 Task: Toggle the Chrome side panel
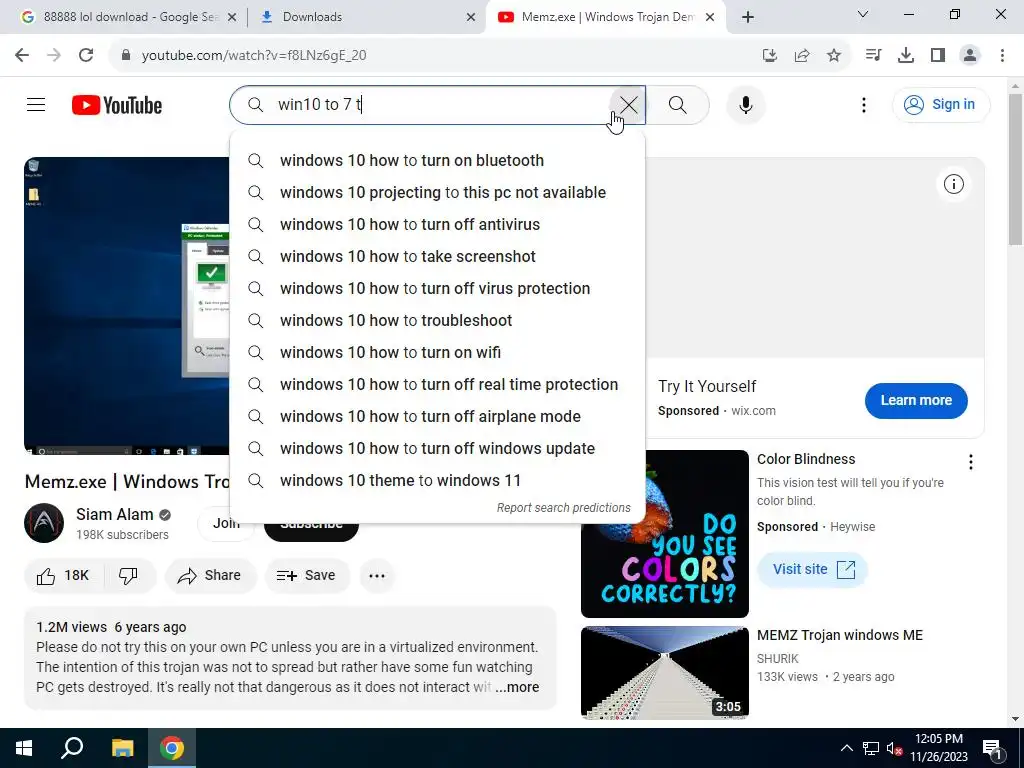[938, 55]
